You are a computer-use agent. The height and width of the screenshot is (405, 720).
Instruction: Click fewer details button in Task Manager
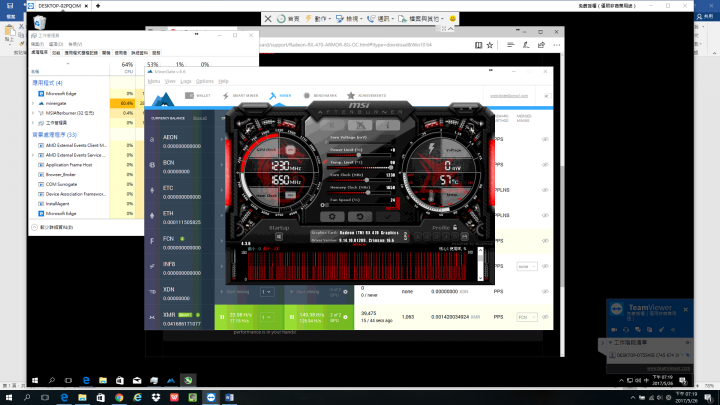coord(52,227)
